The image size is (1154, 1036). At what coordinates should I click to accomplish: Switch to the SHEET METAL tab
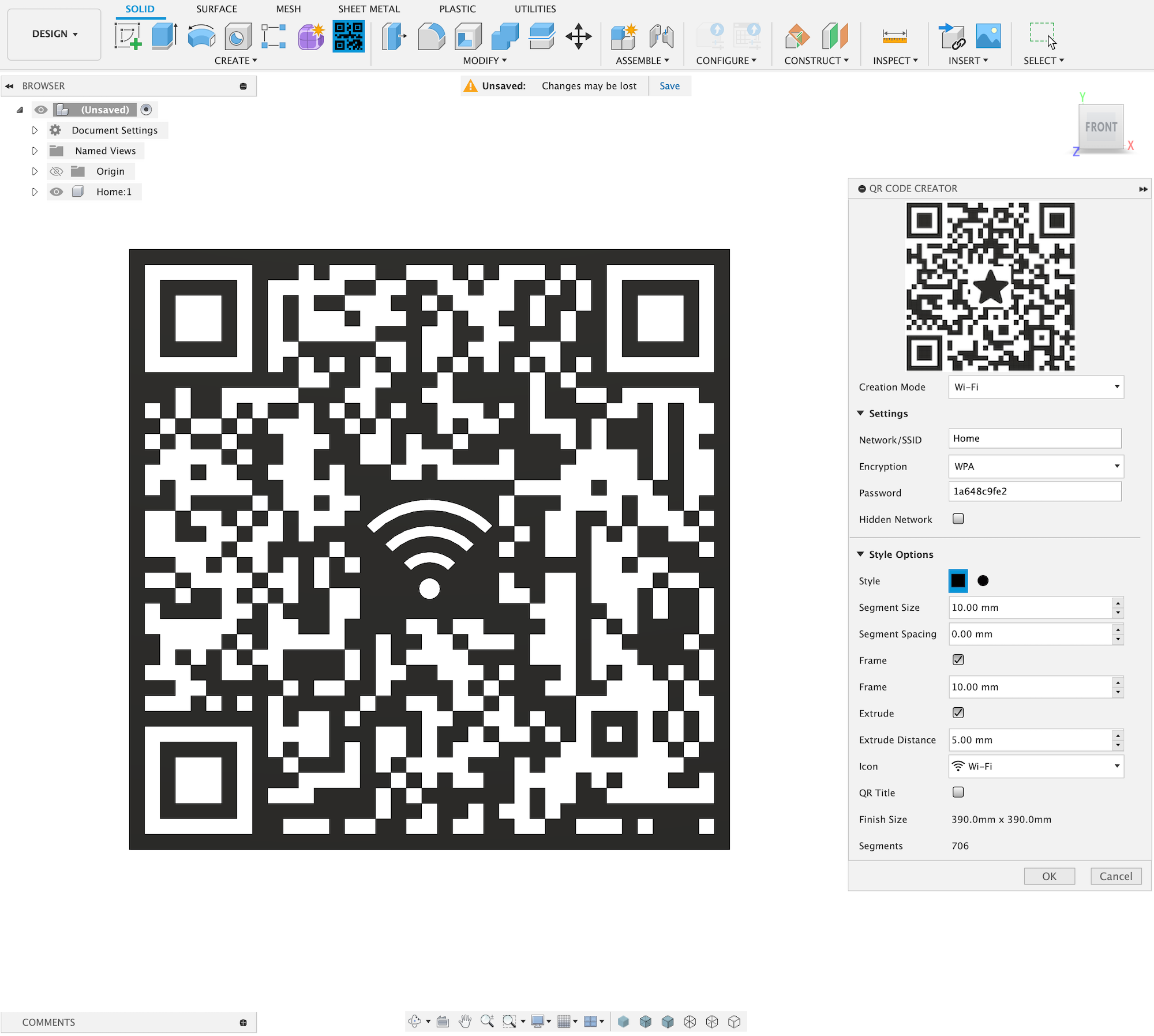(369, 9)
